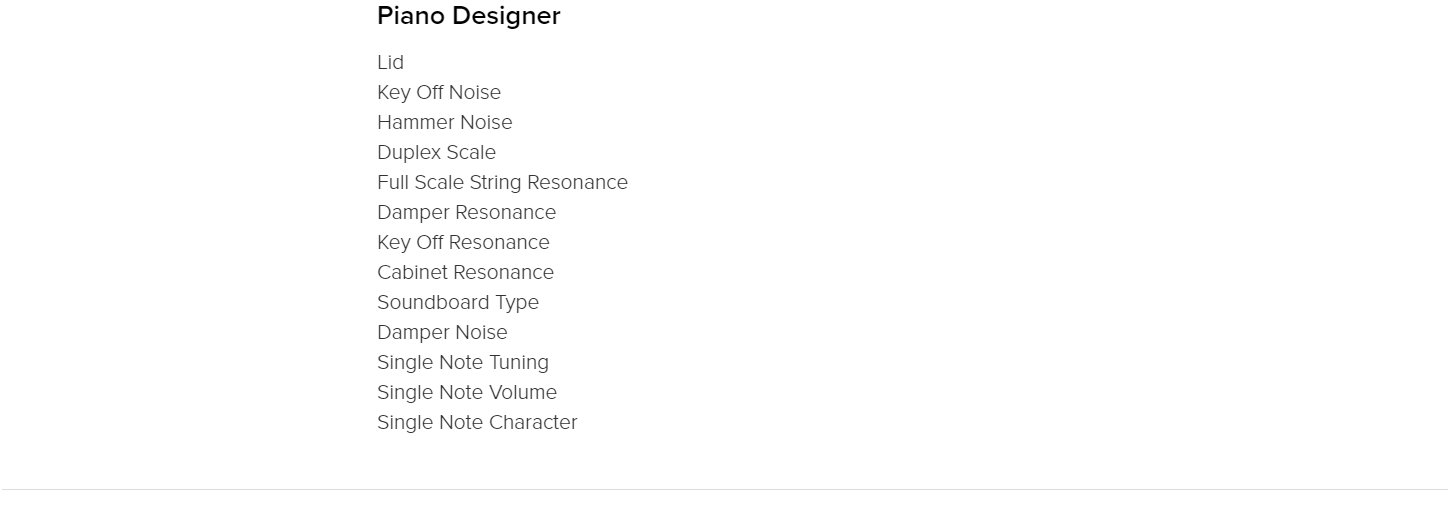Screen dimensions: 1448x525
Task: Open Single Note Tuning
Action: click(x=463, y=362)
